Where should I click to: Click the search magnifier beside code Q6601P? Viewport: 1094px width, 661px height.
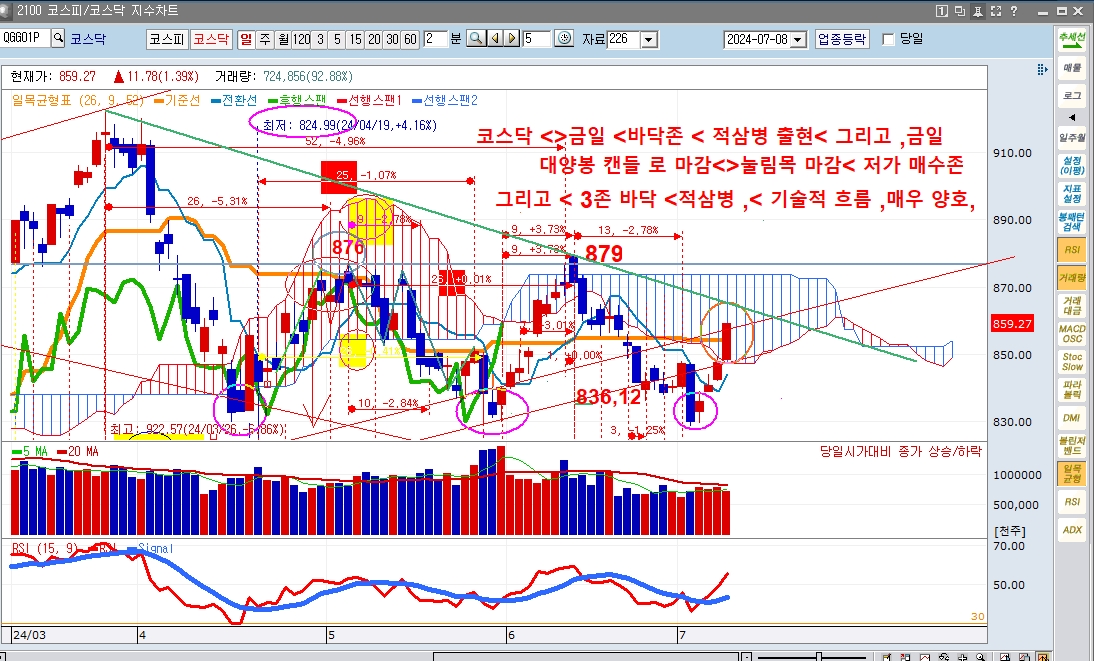[58, 38]
